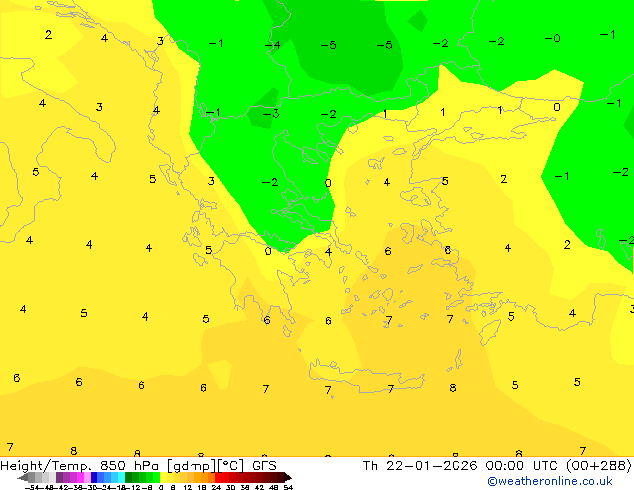This screenshot has width=634, height=490.
Task: Click the -3 temperature value on map
Action: [271, 114]
